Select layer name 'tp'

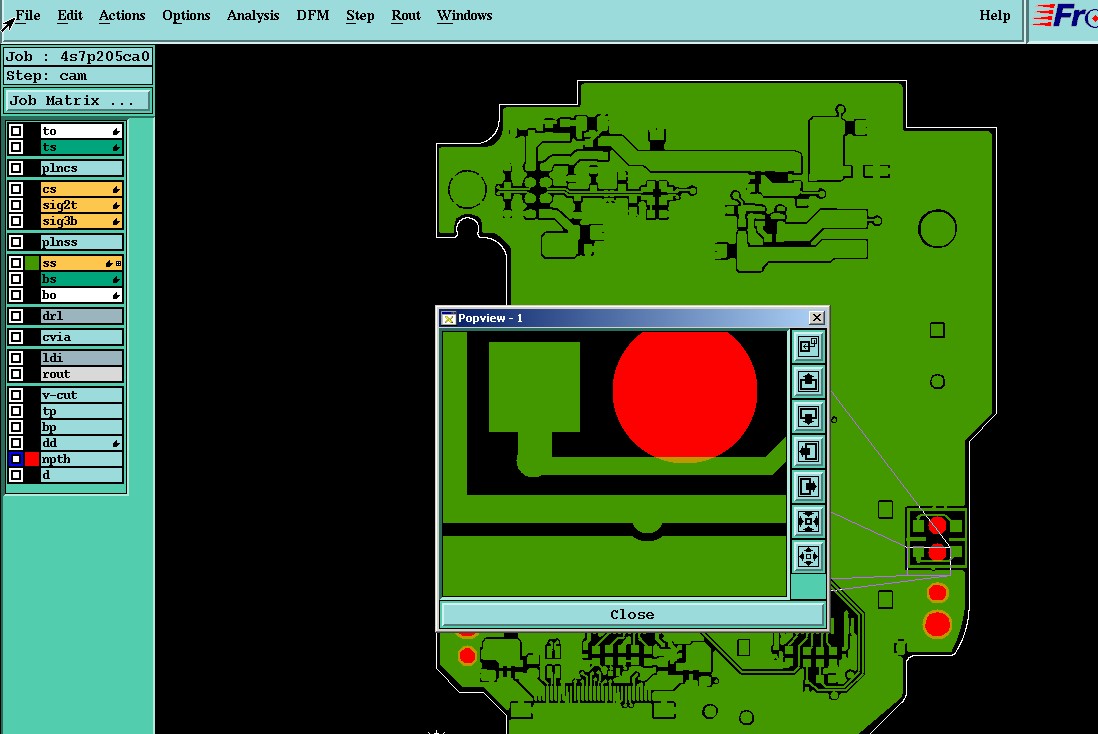click(x=81, y=411)
